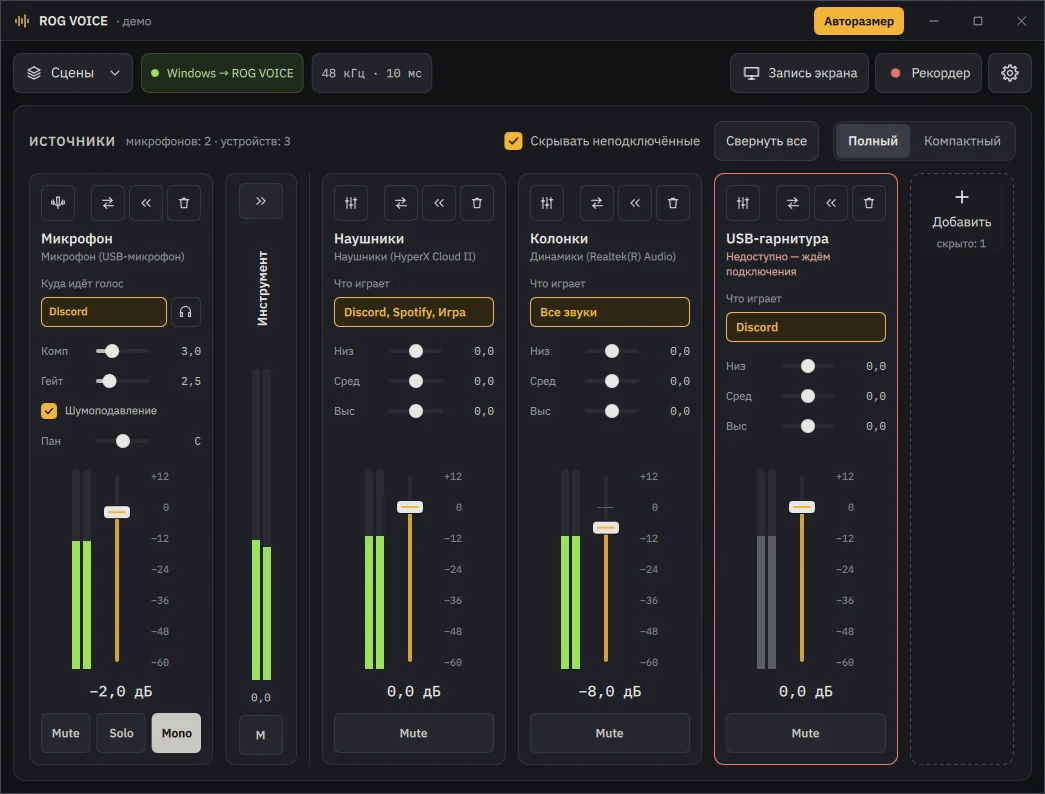Open Колонки routing 'Все звуки'
Viewport: 1045px width, 794px height.
pyautogui.click(x=610, y=312)
